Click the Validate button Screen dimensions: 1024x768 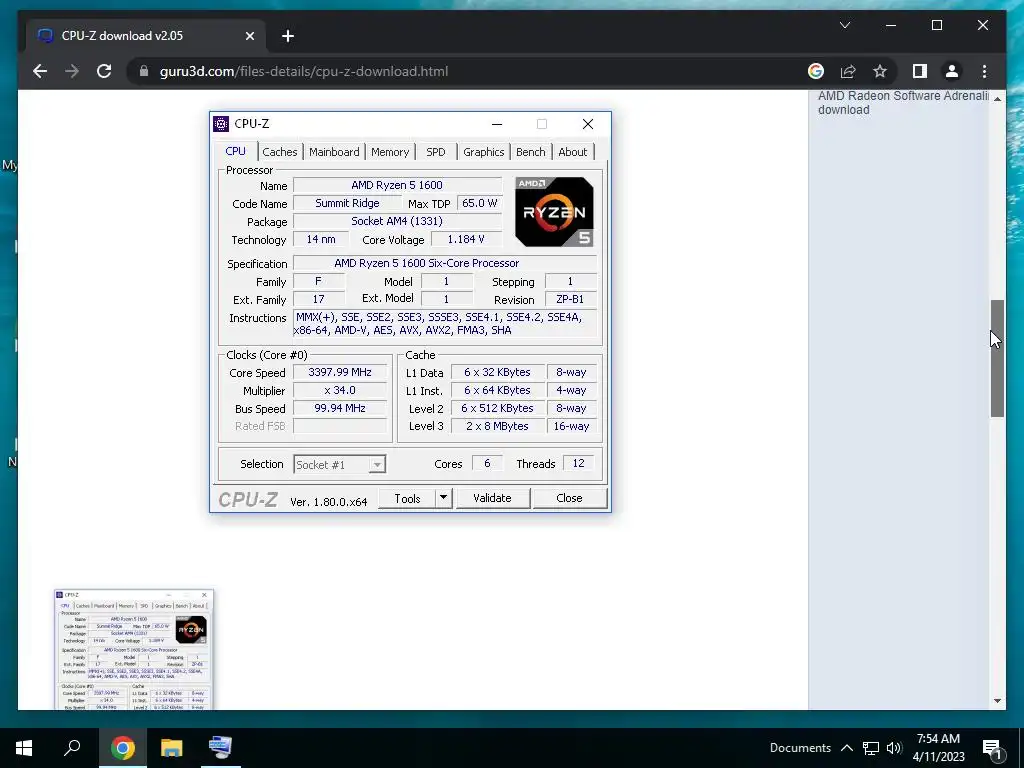point(492,498)
